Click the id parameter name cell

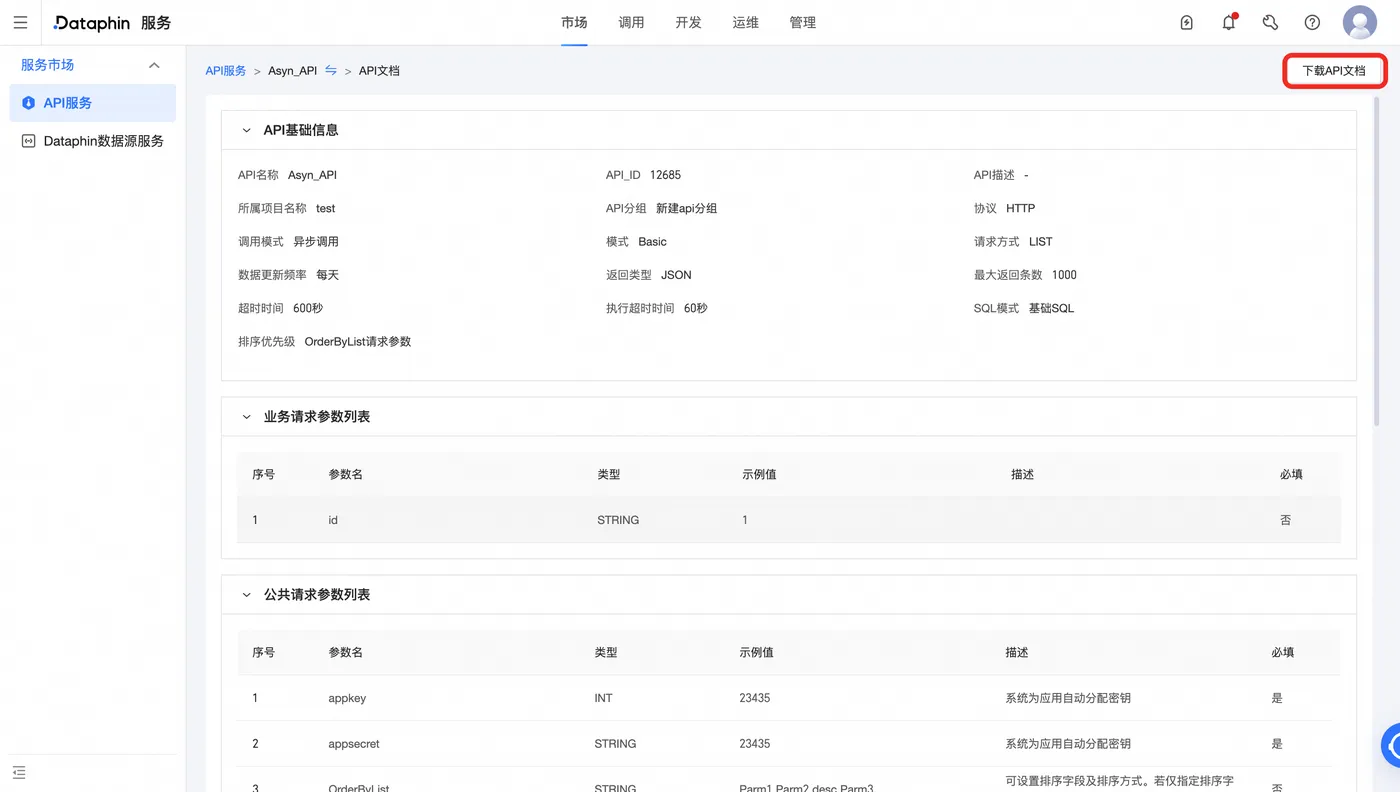pyautogui.click(x=333, y=520)
